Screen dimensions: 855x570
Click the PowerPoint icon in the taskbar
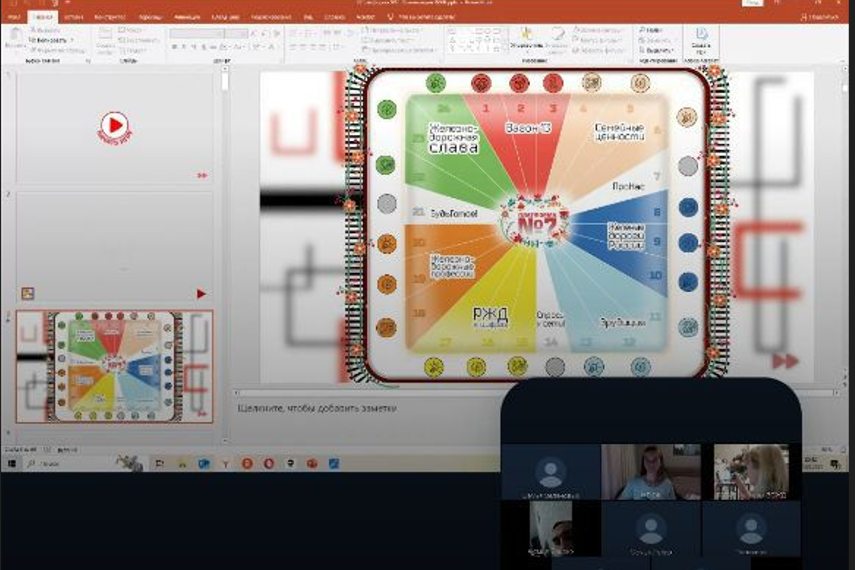(x=311, y=463)
